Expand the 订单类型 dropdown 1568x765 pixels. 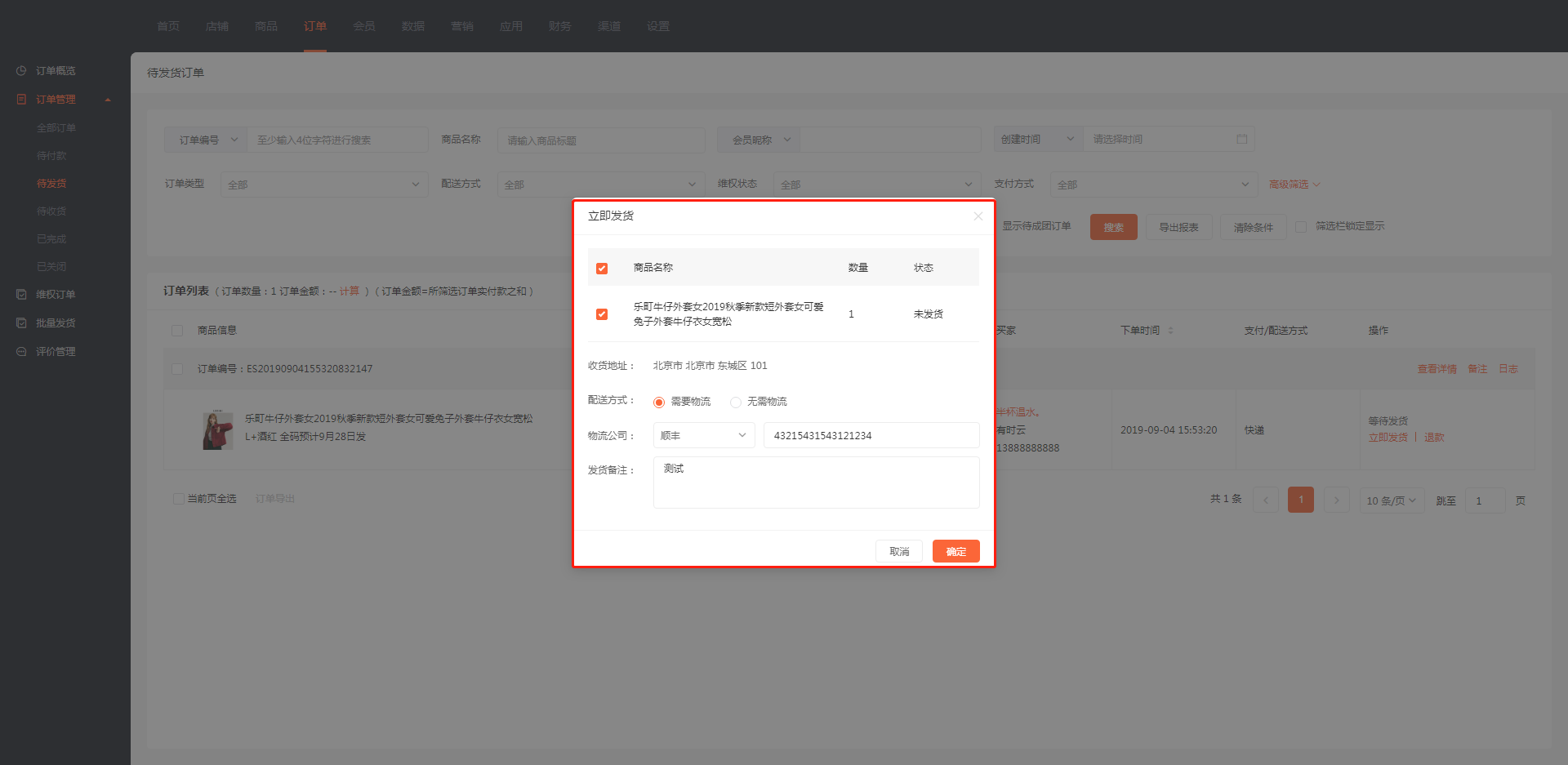pos(324,185)
